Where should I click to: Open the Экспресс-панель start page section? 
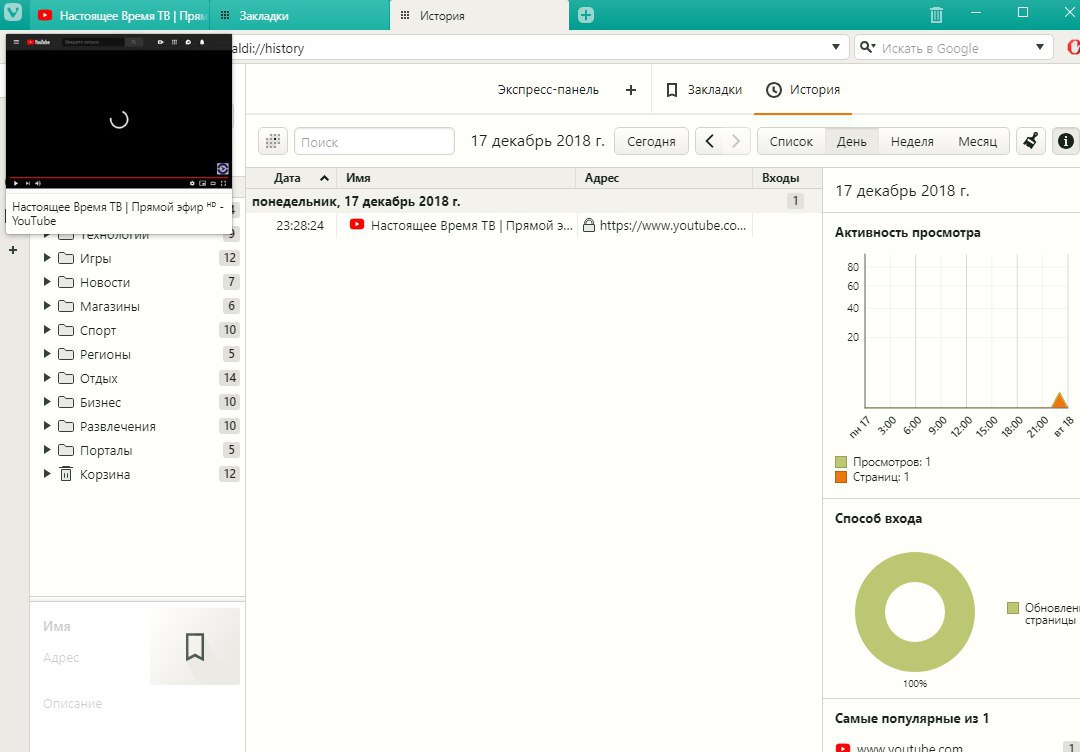tap(548, 90)
